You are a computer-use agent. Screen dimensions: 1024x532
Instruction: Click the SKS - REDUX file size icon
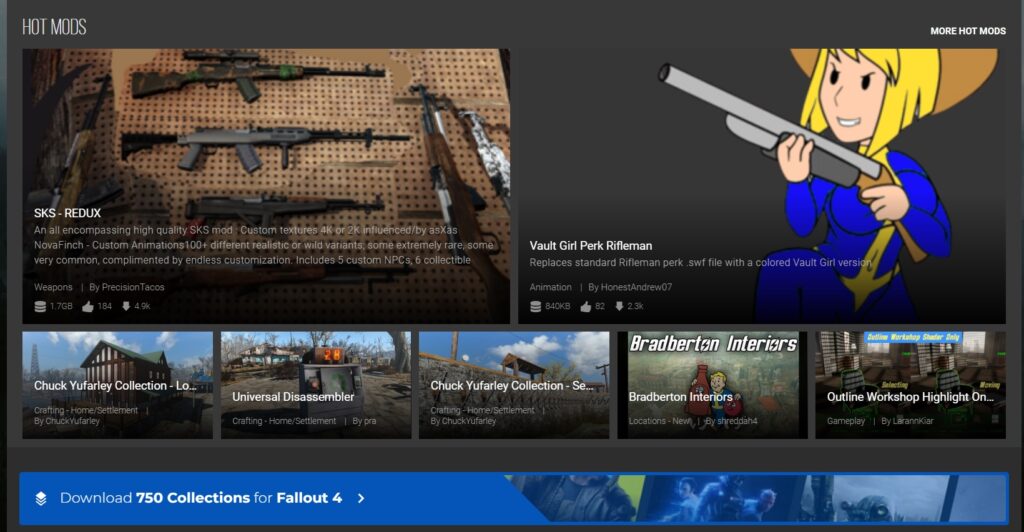pyautogui.click(x=40, y=306)
